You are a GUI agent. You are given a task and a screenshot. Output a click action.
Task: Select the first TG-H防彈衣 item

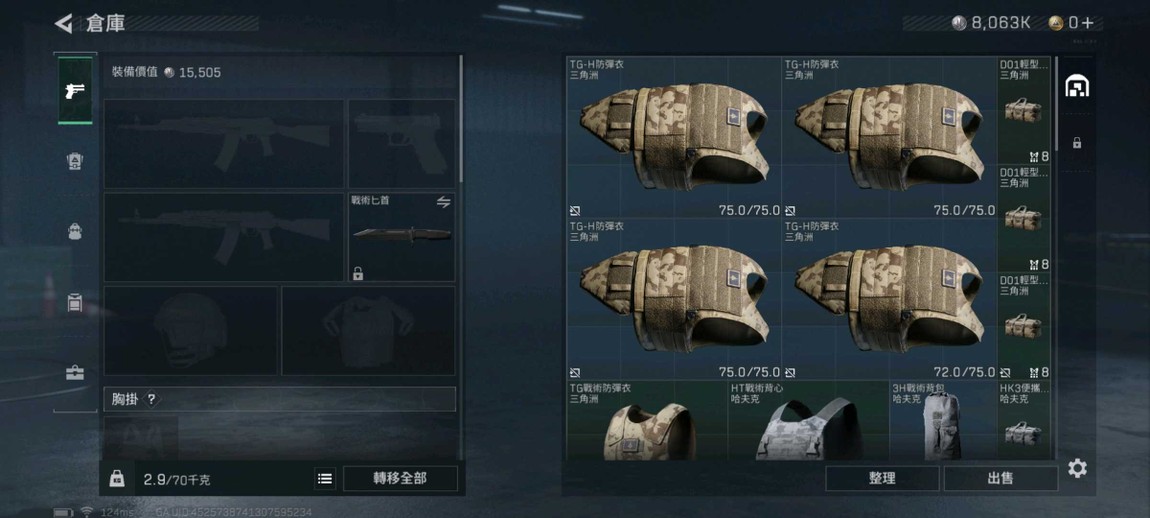674,137
